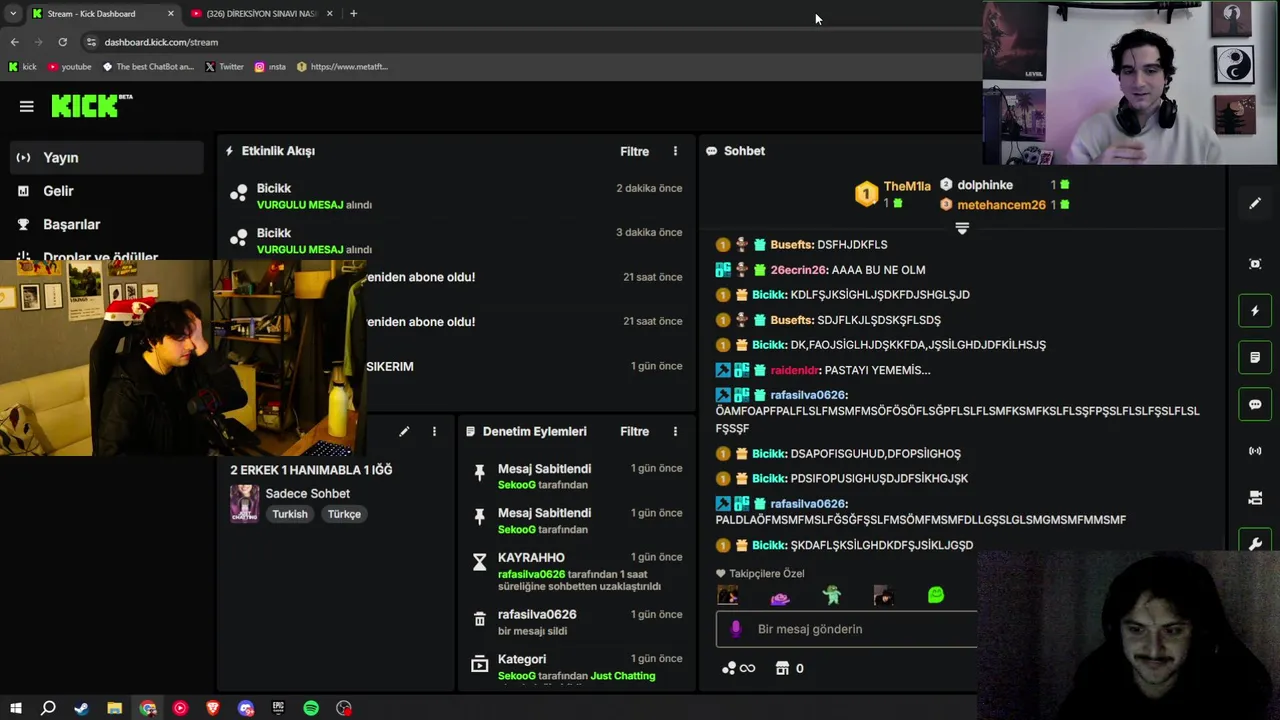Open Discord from the taskbar
This screenshot has width=1280, height=720.
pos(246,708)
